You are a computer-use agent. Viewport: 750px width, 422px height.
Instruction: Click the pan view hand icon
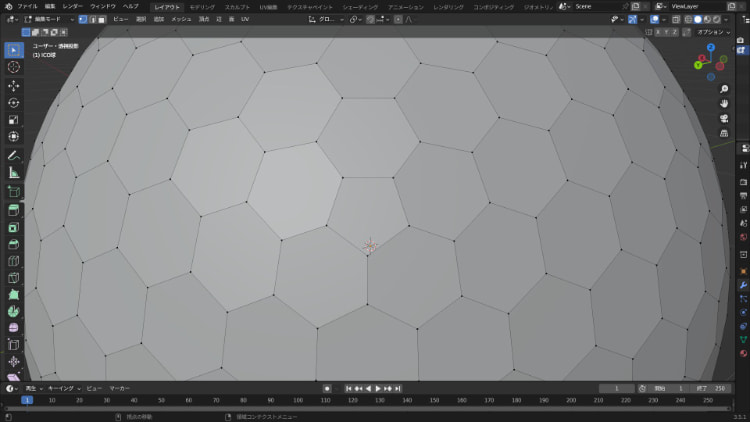(724, 104)
